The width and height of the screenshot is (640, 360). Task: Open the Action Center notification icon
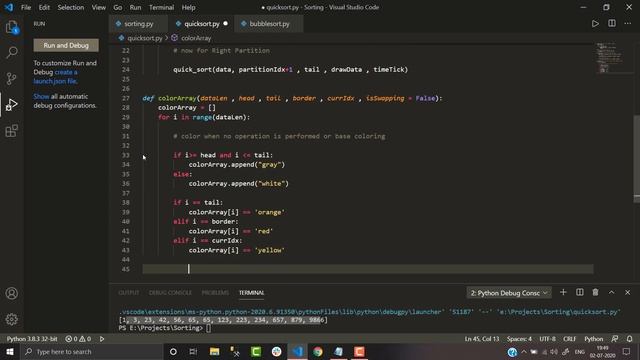click(x=627, y=351)
